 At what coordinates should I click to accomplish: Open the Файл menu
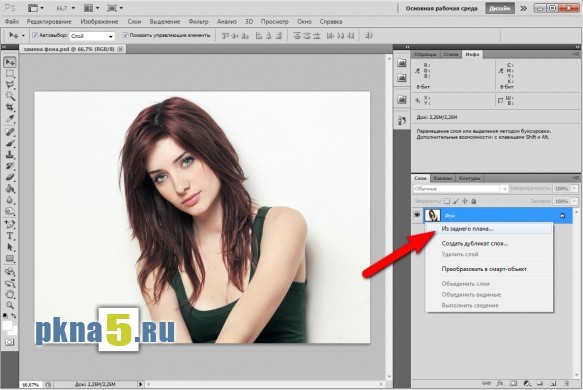pyautogui.click(x=12, y=22)
